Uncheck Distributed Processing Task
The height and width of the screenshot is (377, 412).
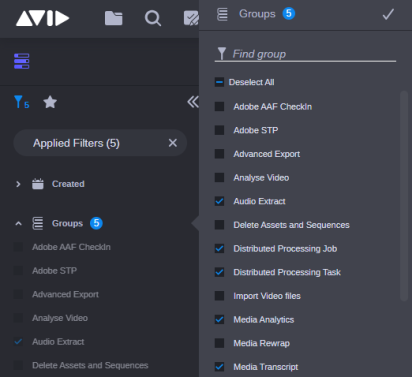click(219, 272)
